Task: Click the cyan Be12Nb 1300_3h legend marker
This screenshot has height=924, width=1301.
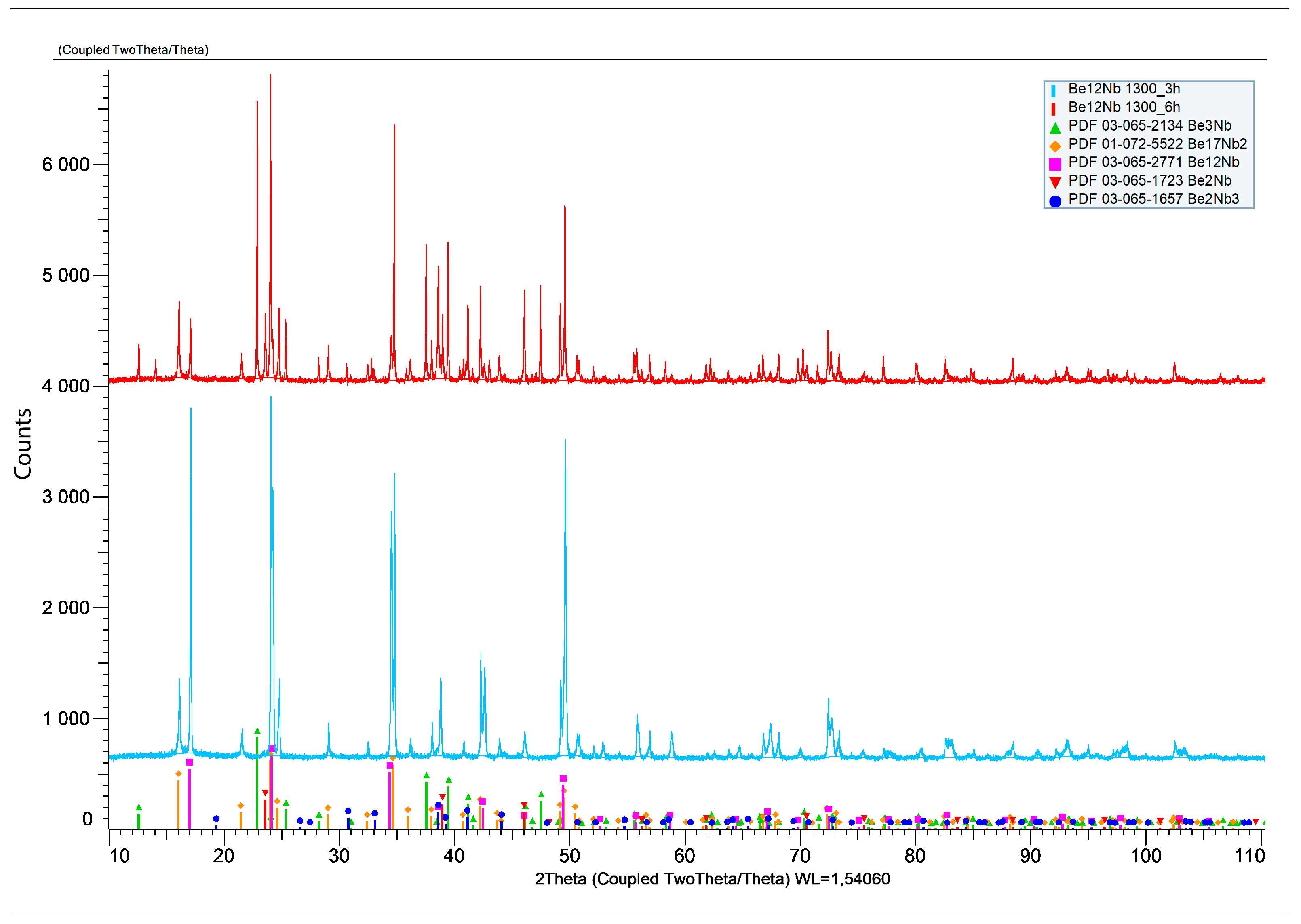Action: click(1054, 91)
